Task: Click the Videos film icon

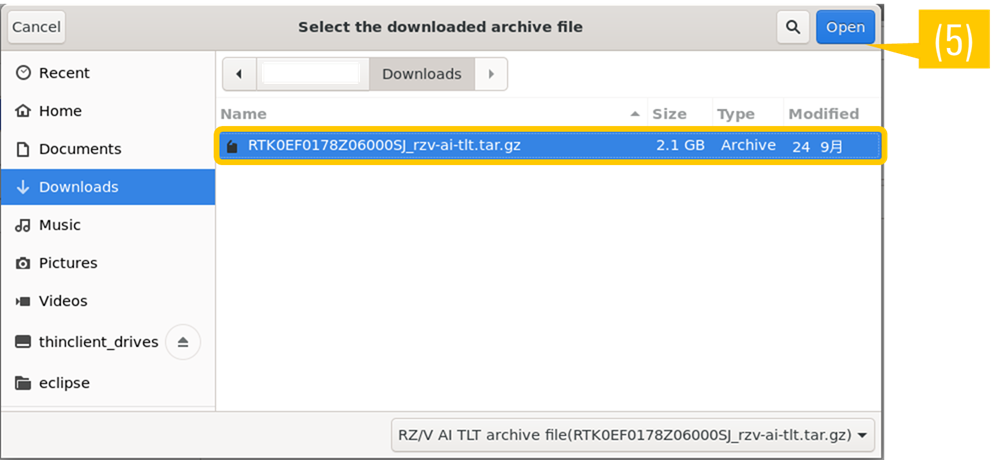Action: click(23, 301)
